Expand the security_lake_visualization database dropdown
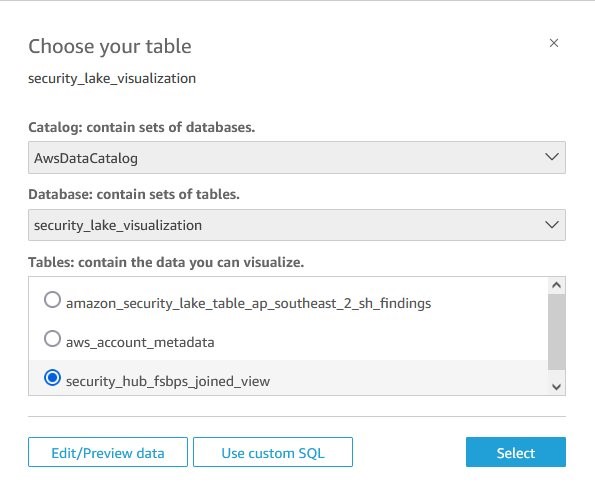Image resolution: width=595 pixels, height=491 pixels. pyautogui.click(x=297, y=225)
